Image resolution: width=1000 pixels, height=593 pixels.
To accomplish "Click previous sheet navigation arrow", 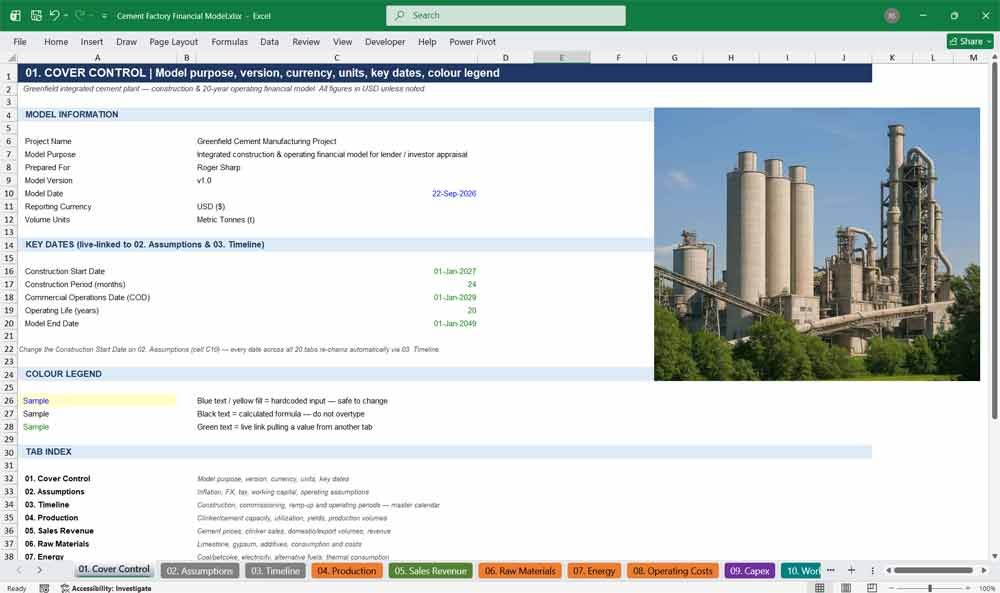I will pos(20,570).
